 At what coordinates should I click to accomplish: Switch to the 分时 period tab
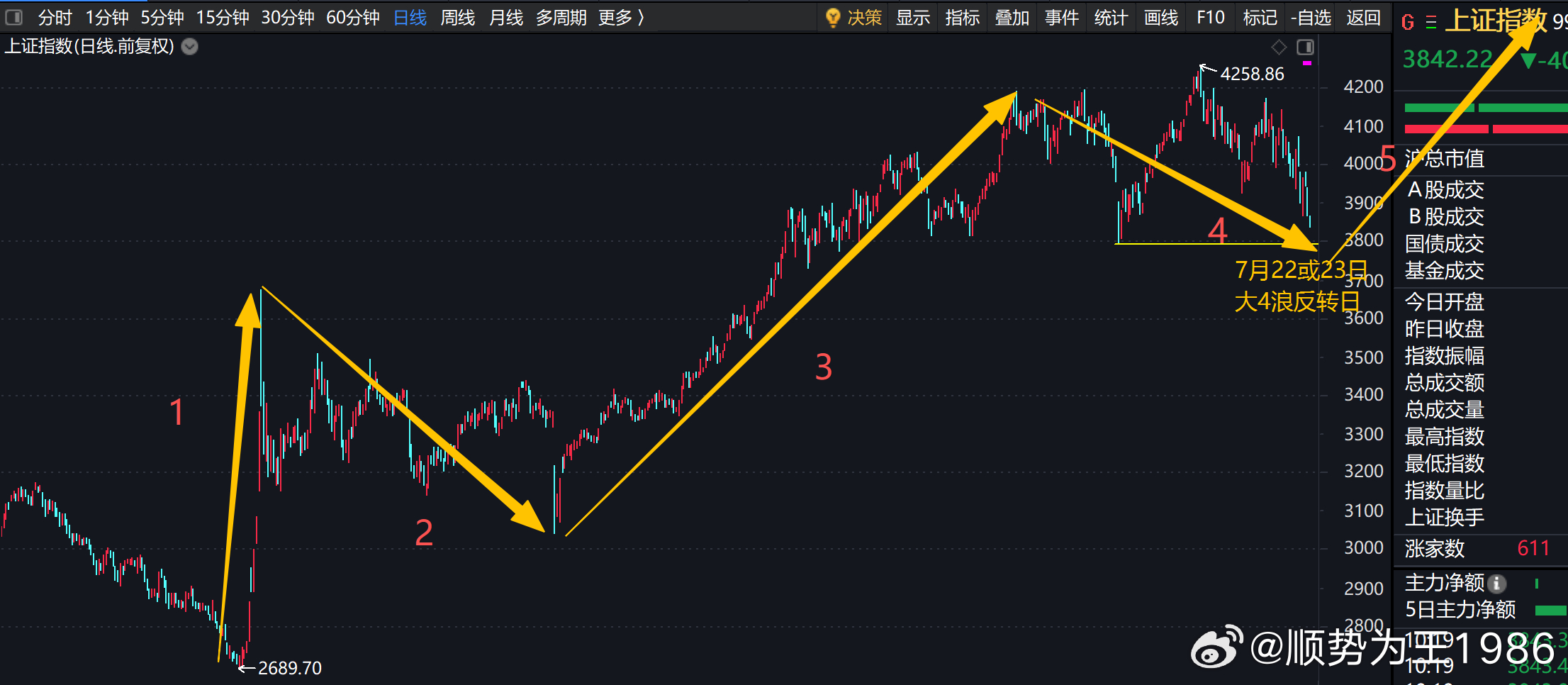pyautogui.click(x=55, y=18)
